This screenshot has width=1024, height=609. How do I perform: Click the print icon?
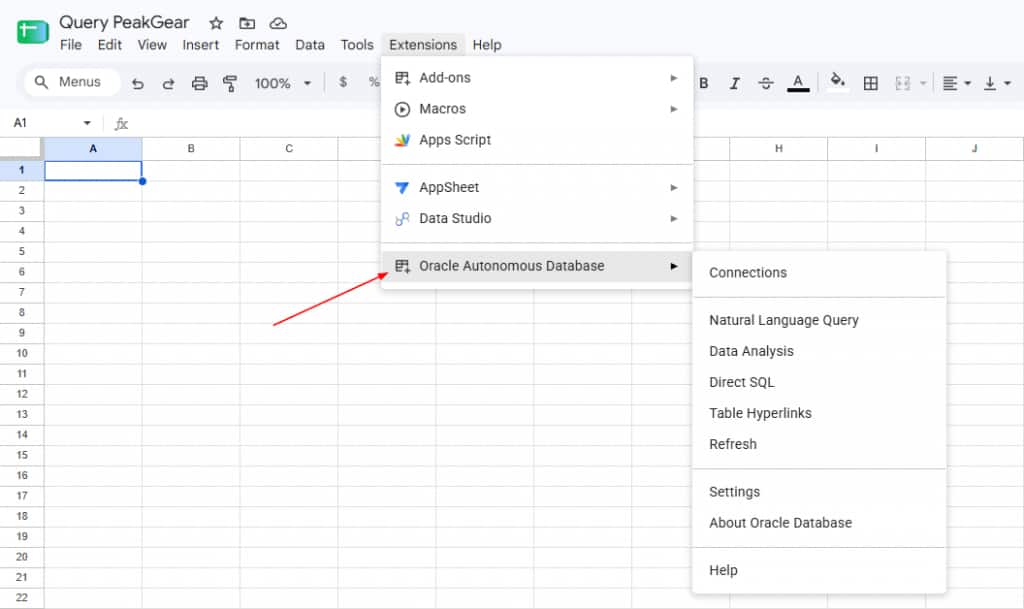200,83
